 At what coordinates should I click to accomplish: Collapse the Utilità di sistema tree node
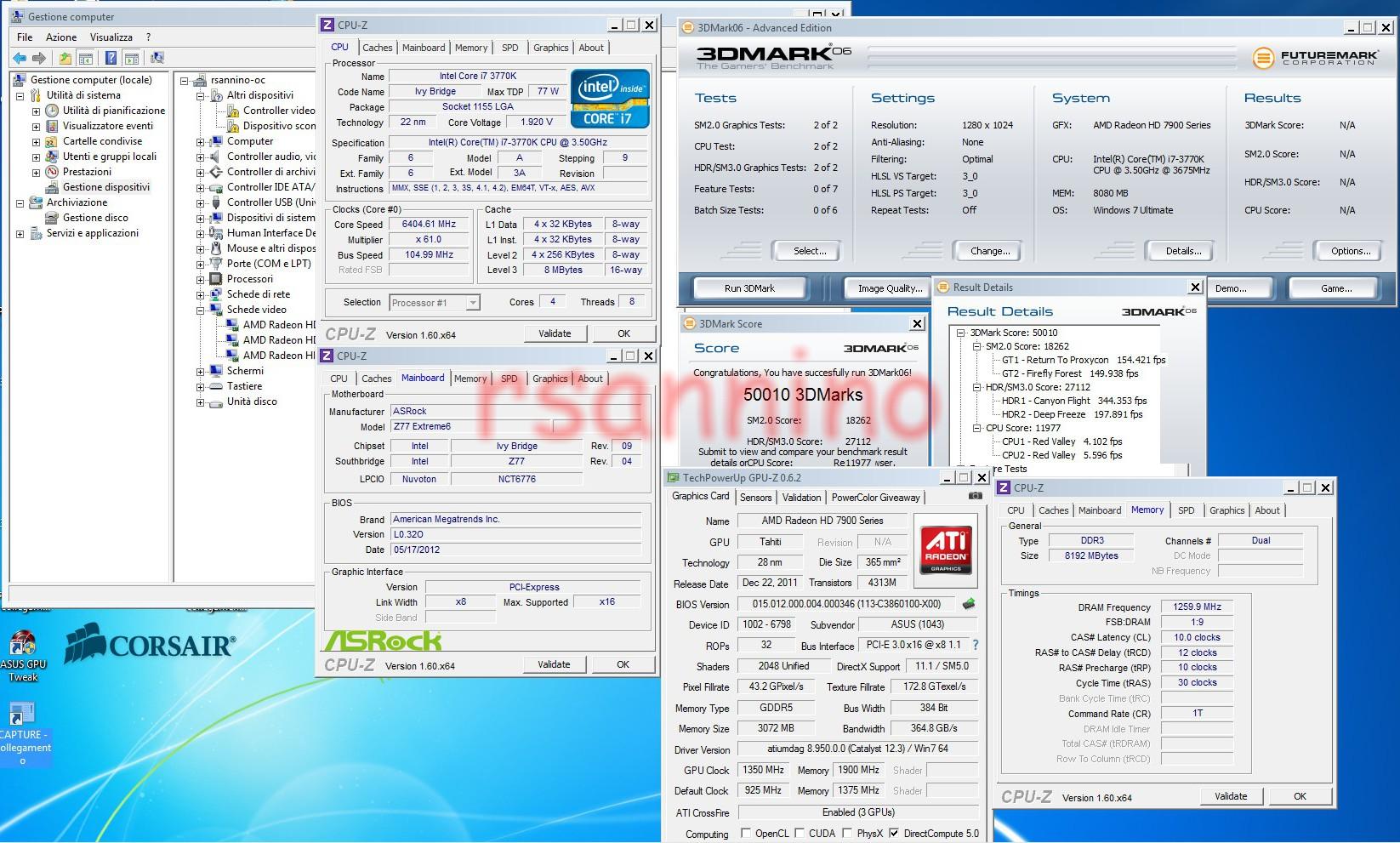(x=20, y=96)
